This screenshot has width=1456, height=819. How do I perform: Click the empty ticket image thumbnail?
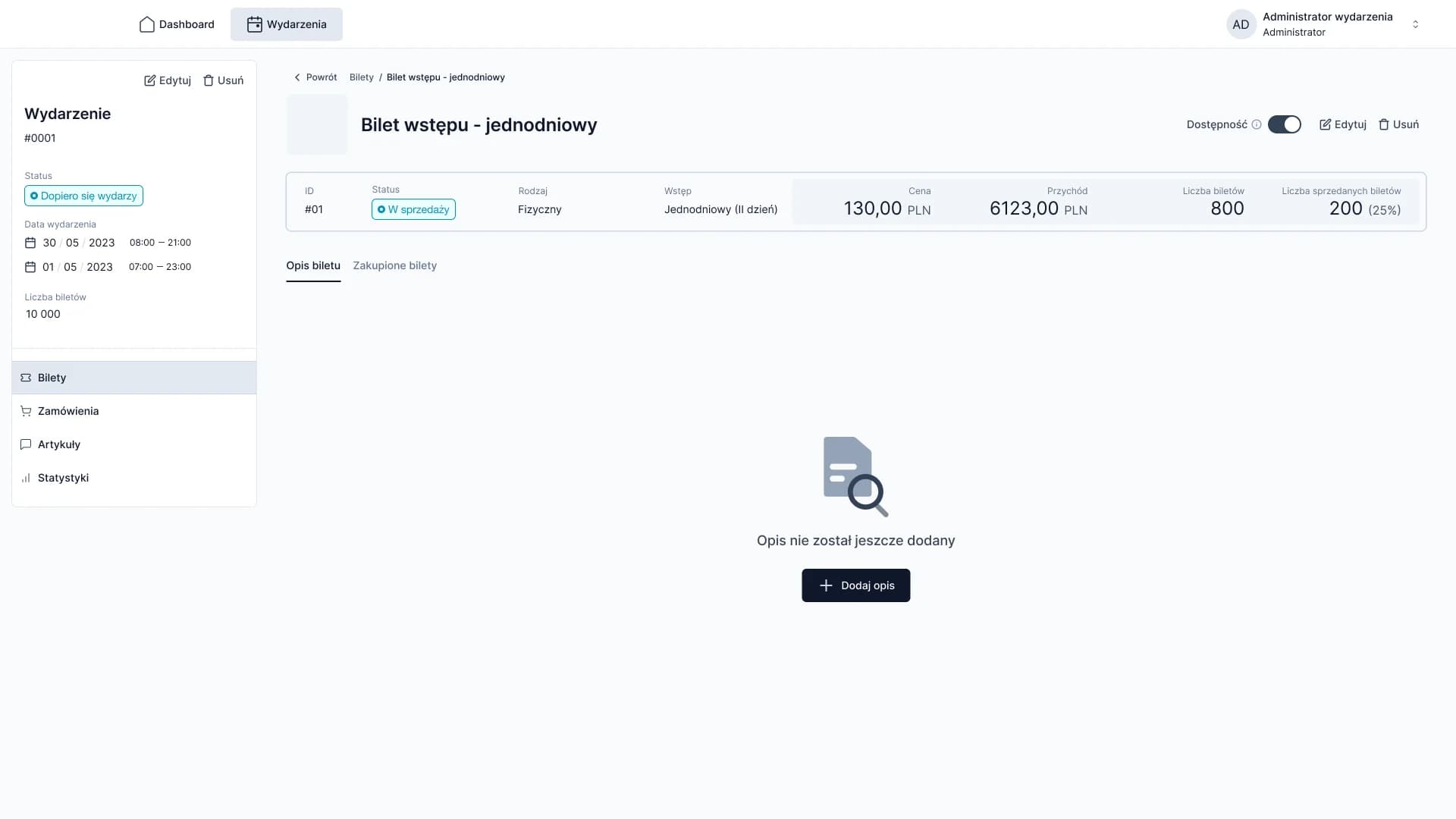[x=317, y=124]
